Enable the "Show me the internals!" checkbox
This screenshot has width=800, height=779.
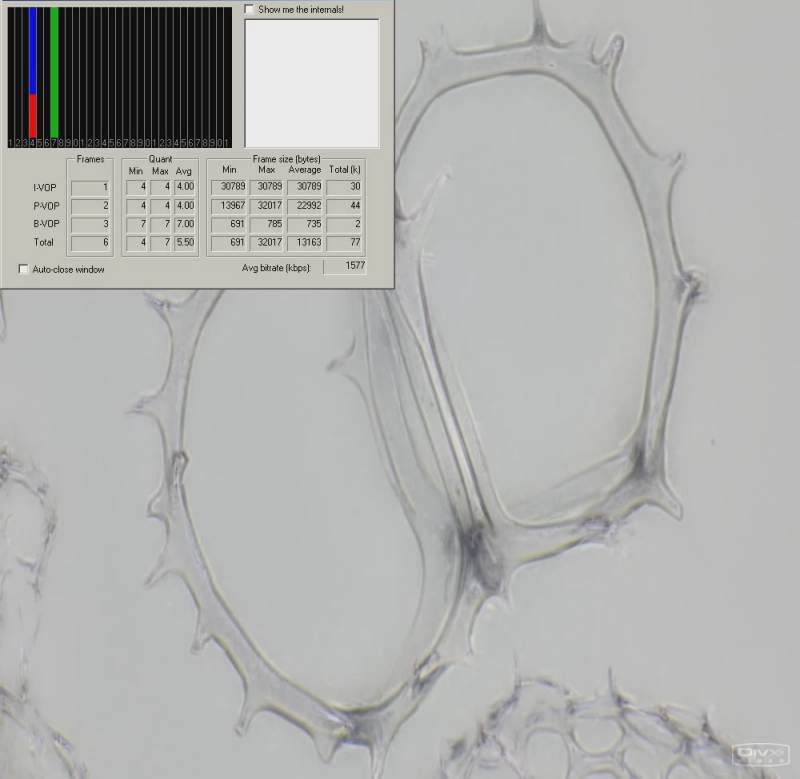(x=249, y=10)
